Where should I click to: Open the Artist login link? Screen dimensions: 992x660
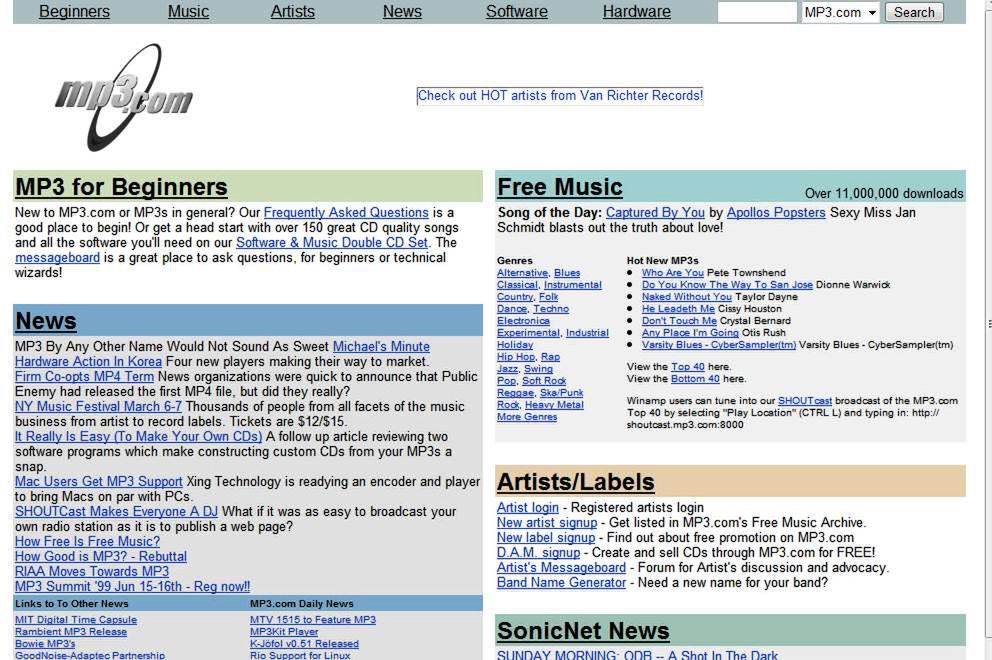[x=528, y=507]
